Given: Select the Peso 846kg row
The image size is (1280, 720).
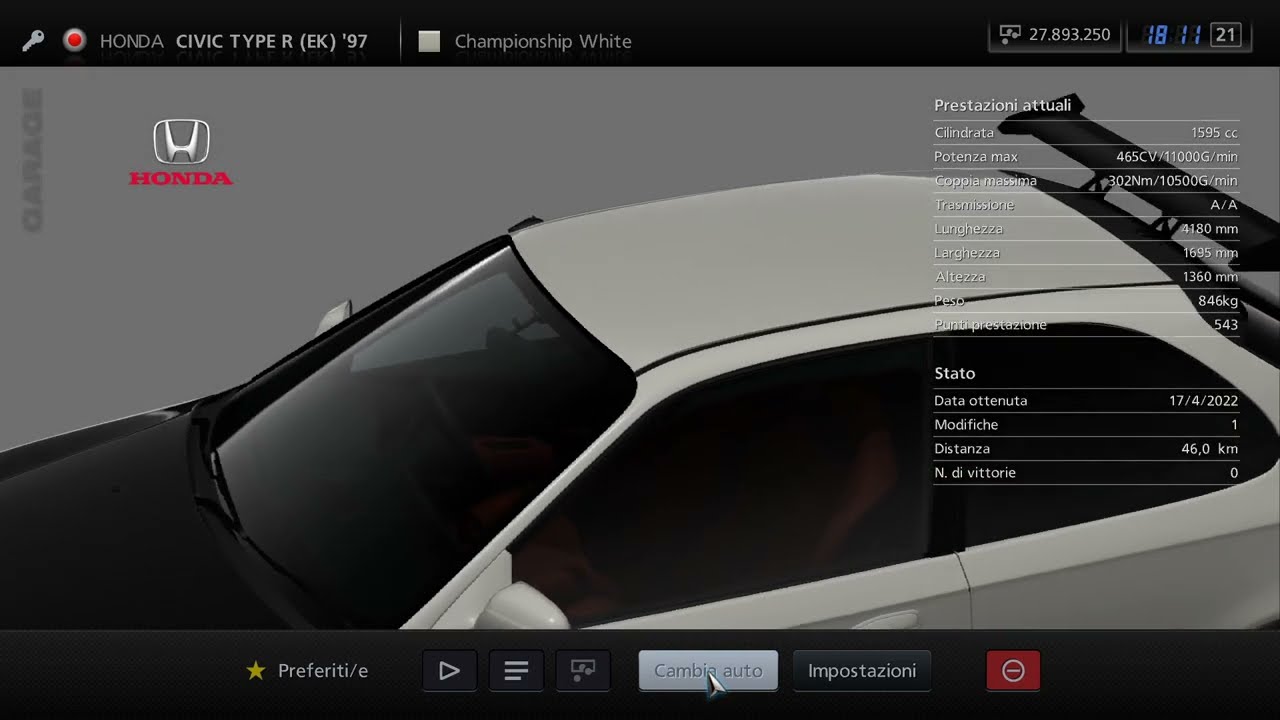Looking at the screenshot, I should [x=1086, y=300].
